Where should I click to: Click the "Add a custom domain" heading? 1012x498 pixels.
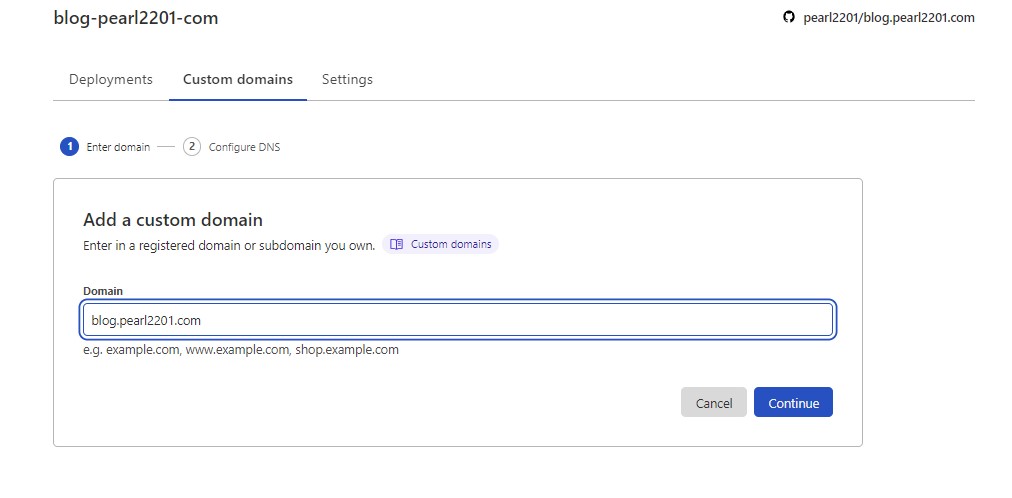(x=173, y=220)
